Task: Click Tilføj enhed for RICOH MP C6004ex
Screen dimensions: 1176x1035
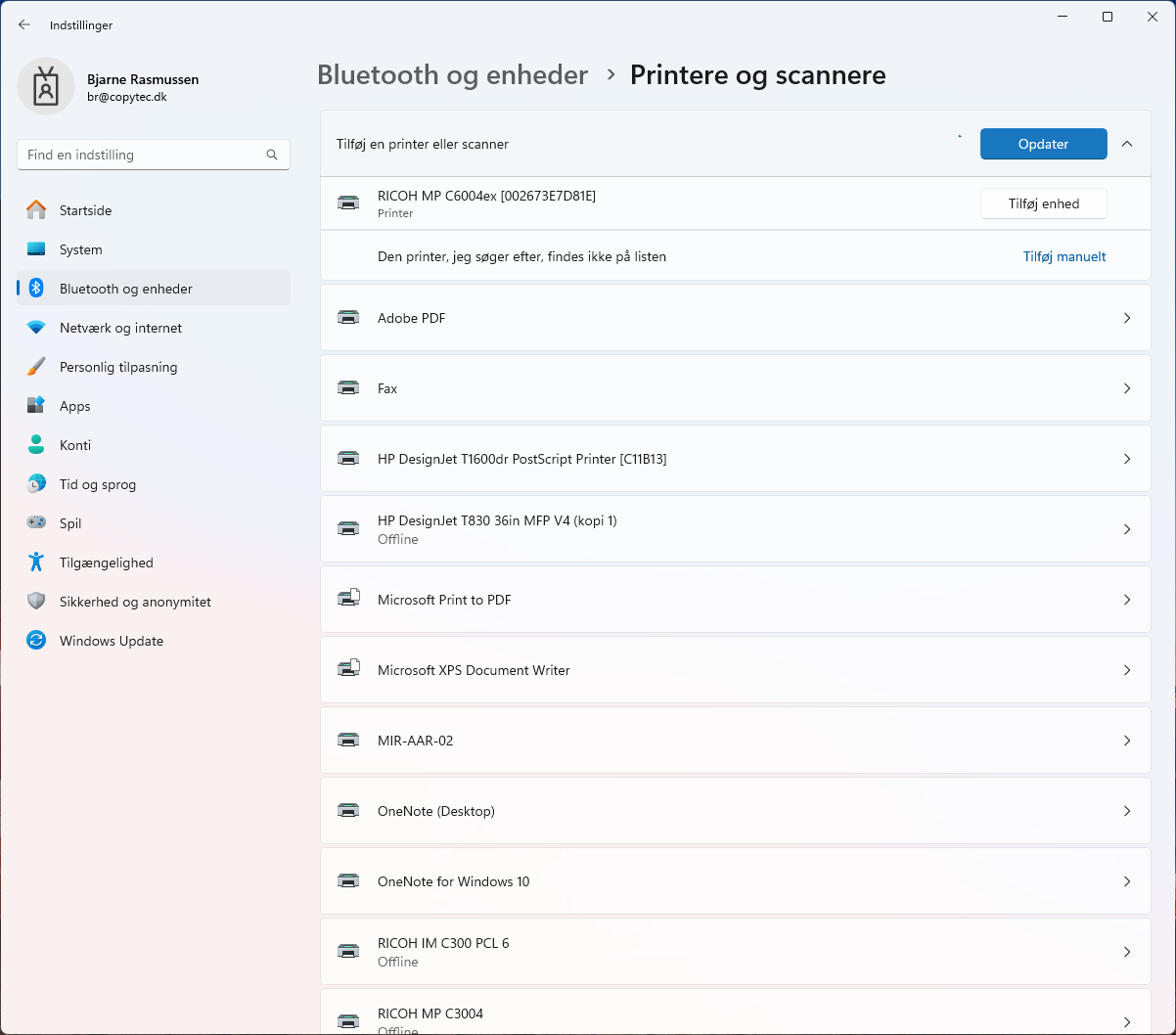Action: (x=1043, y=203)
